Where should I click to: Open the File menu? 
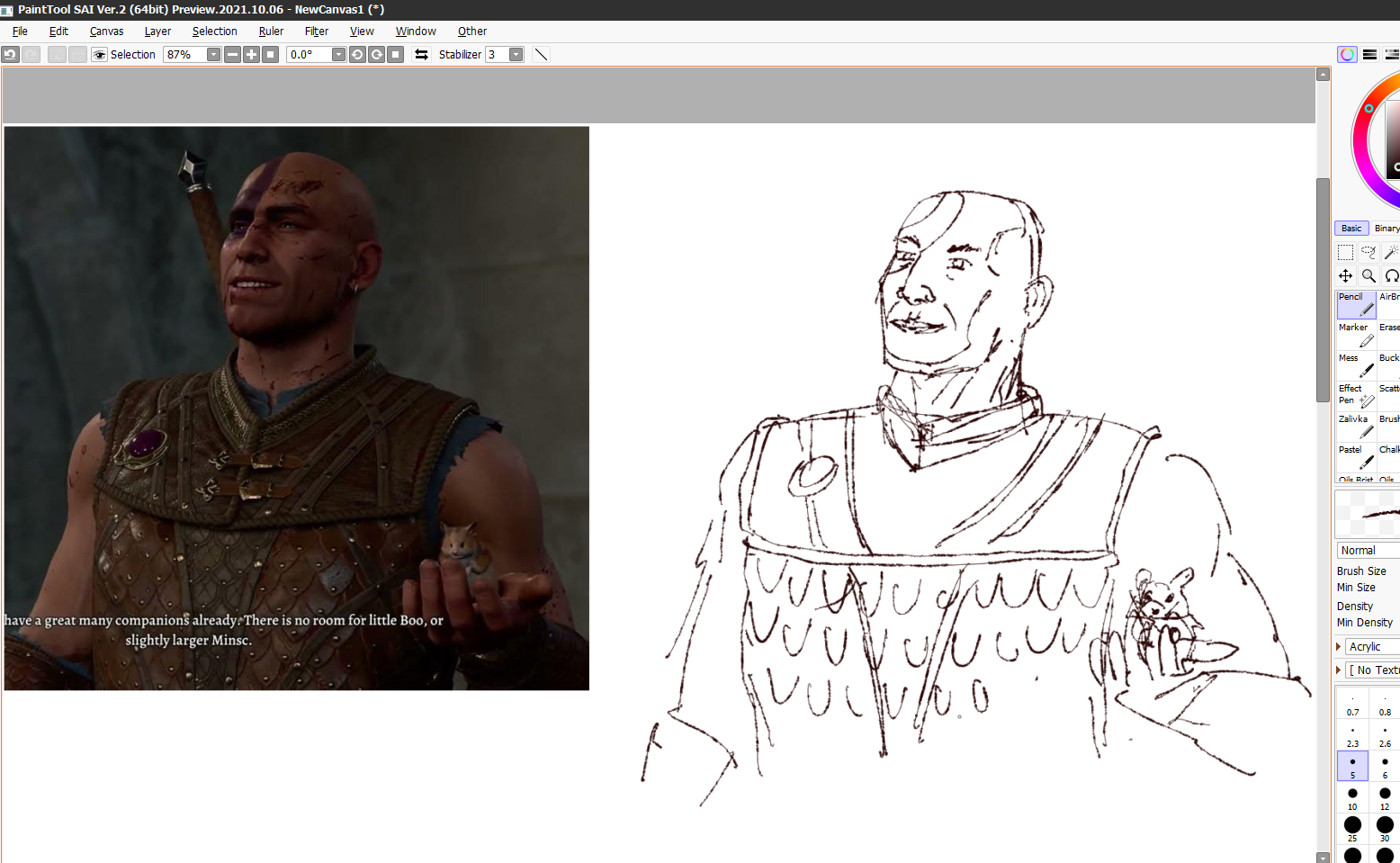pyautogui.click(x=20, y=31)
